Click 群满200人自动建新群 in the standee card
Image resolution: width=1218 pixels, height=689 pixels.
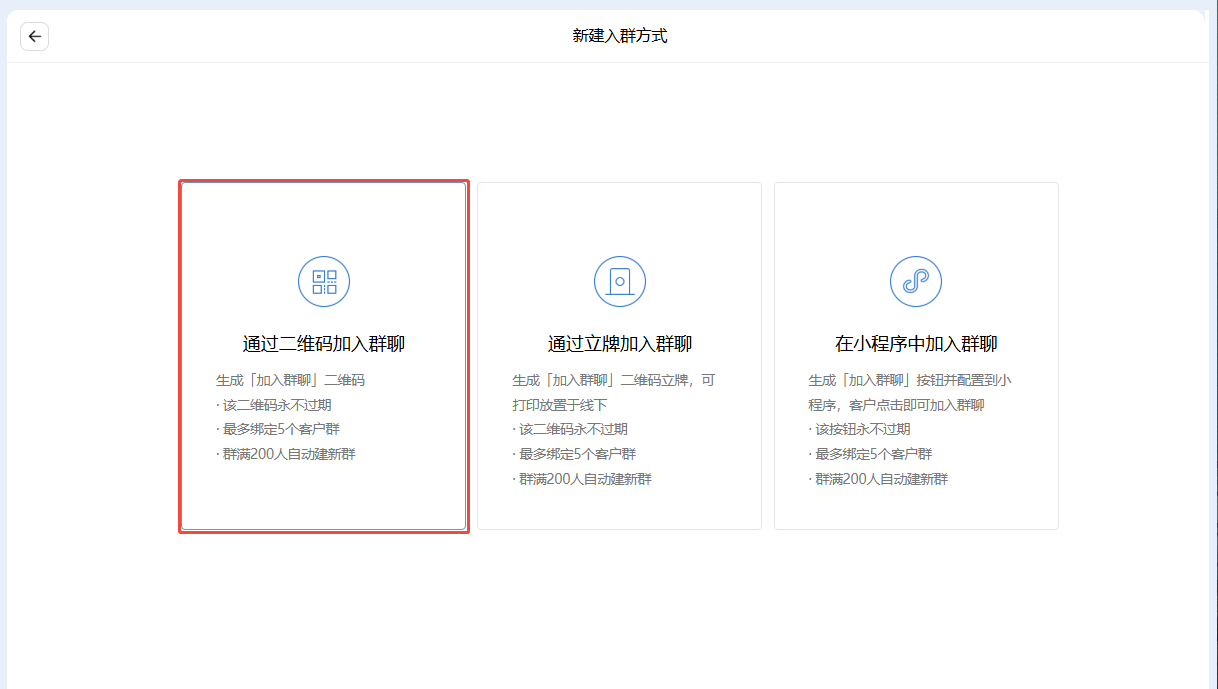[x=583, y=479]
